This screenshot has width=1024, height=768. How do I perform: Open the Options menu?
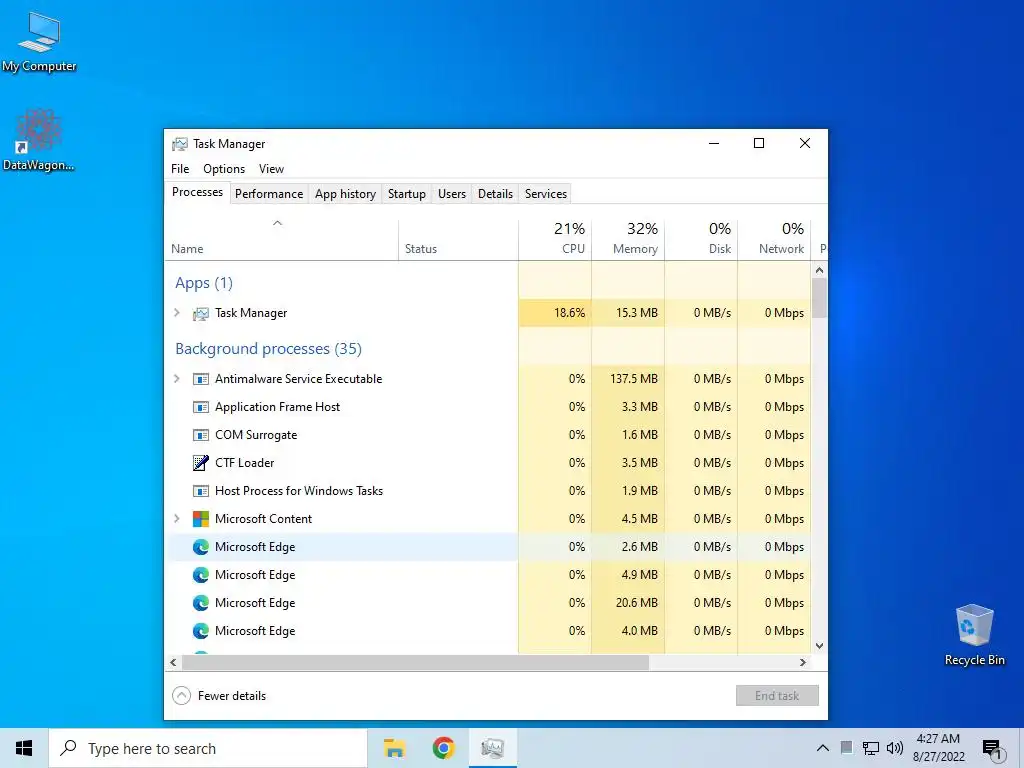224,168
